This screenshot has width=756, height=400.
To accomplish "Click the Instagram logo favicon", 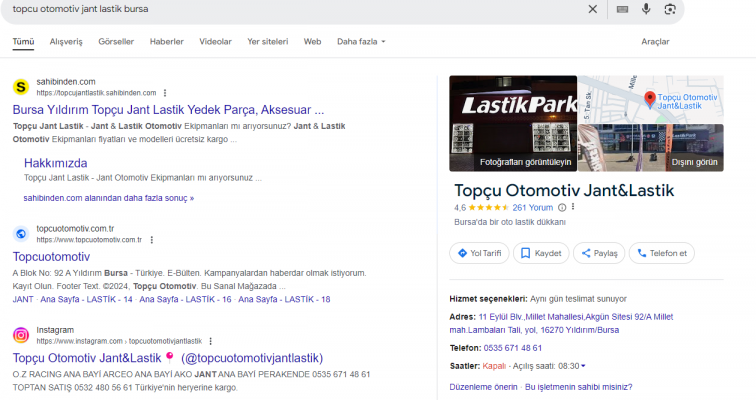I will point(21,335).
